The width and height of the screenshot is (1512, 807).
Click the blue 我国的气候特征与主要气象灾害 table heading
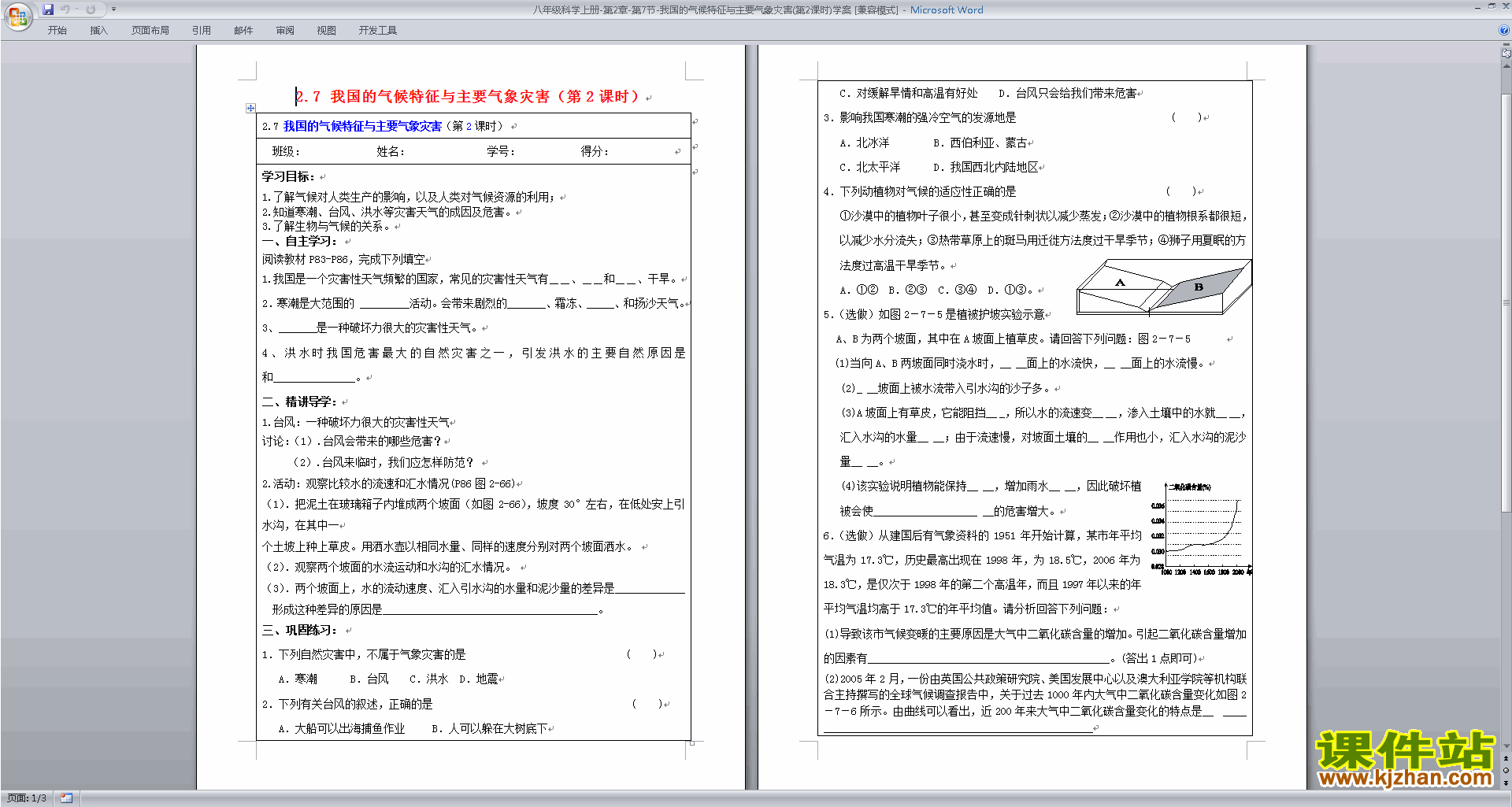[362, 126]
